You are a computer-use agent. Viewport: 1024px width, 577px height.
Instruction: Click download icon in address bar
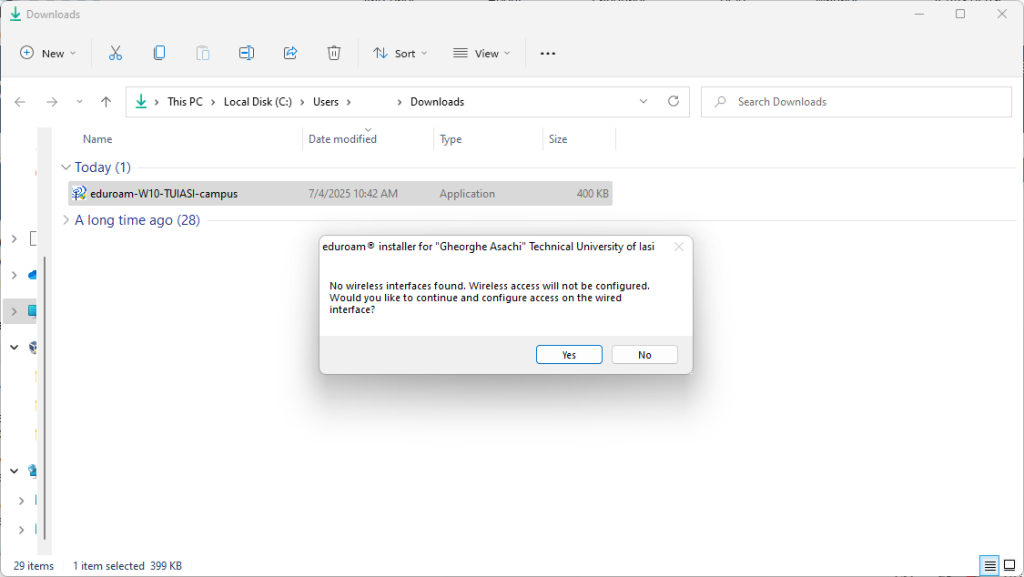click(141, 102)
